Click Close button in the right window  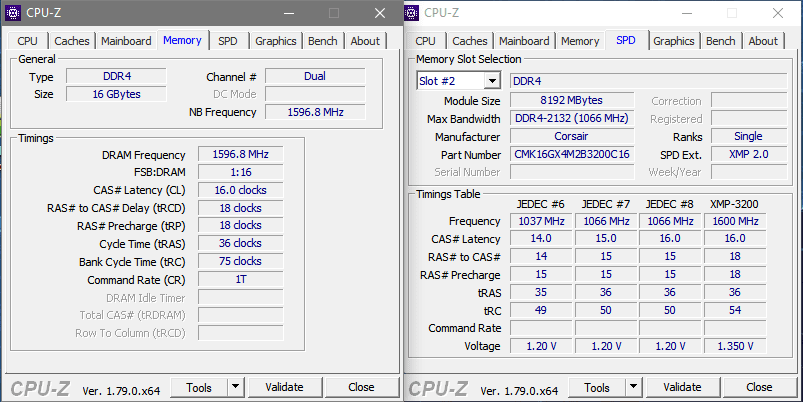[759, 388]
